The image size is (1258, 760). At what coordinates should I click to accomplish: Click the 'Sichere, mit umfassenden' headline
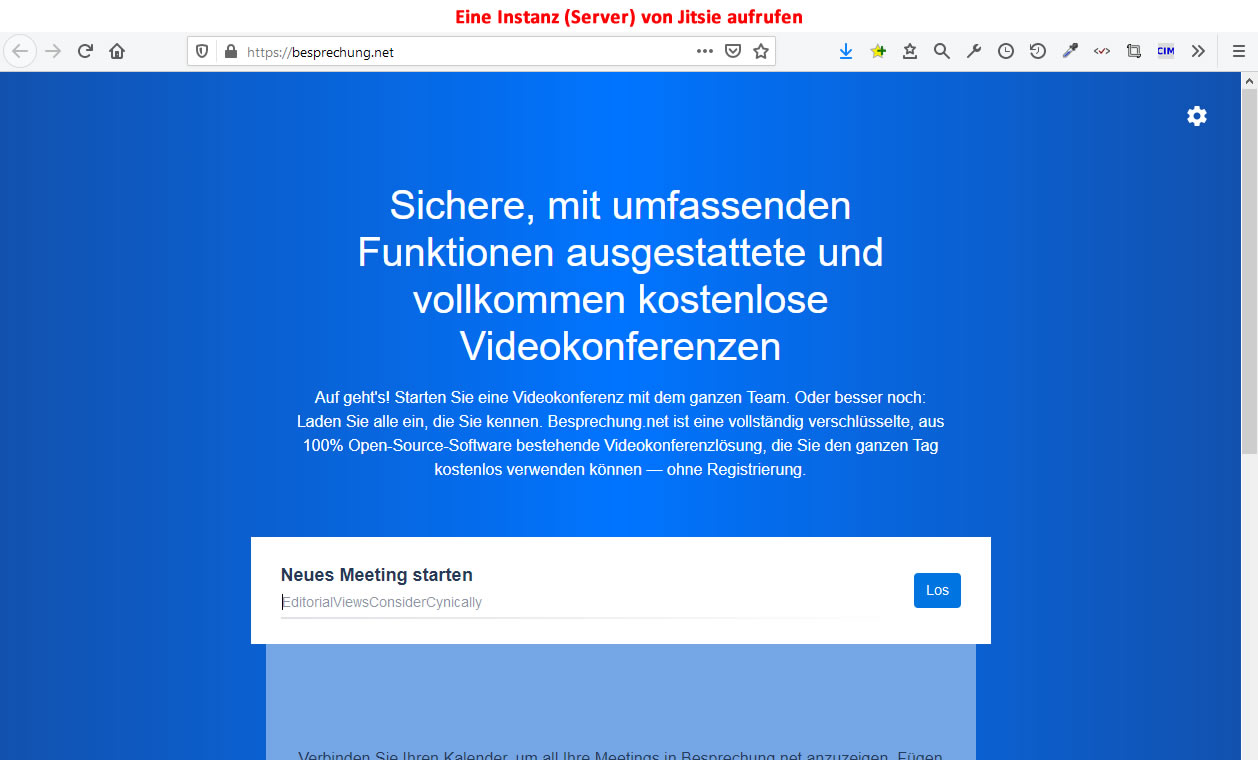[620, 276]
